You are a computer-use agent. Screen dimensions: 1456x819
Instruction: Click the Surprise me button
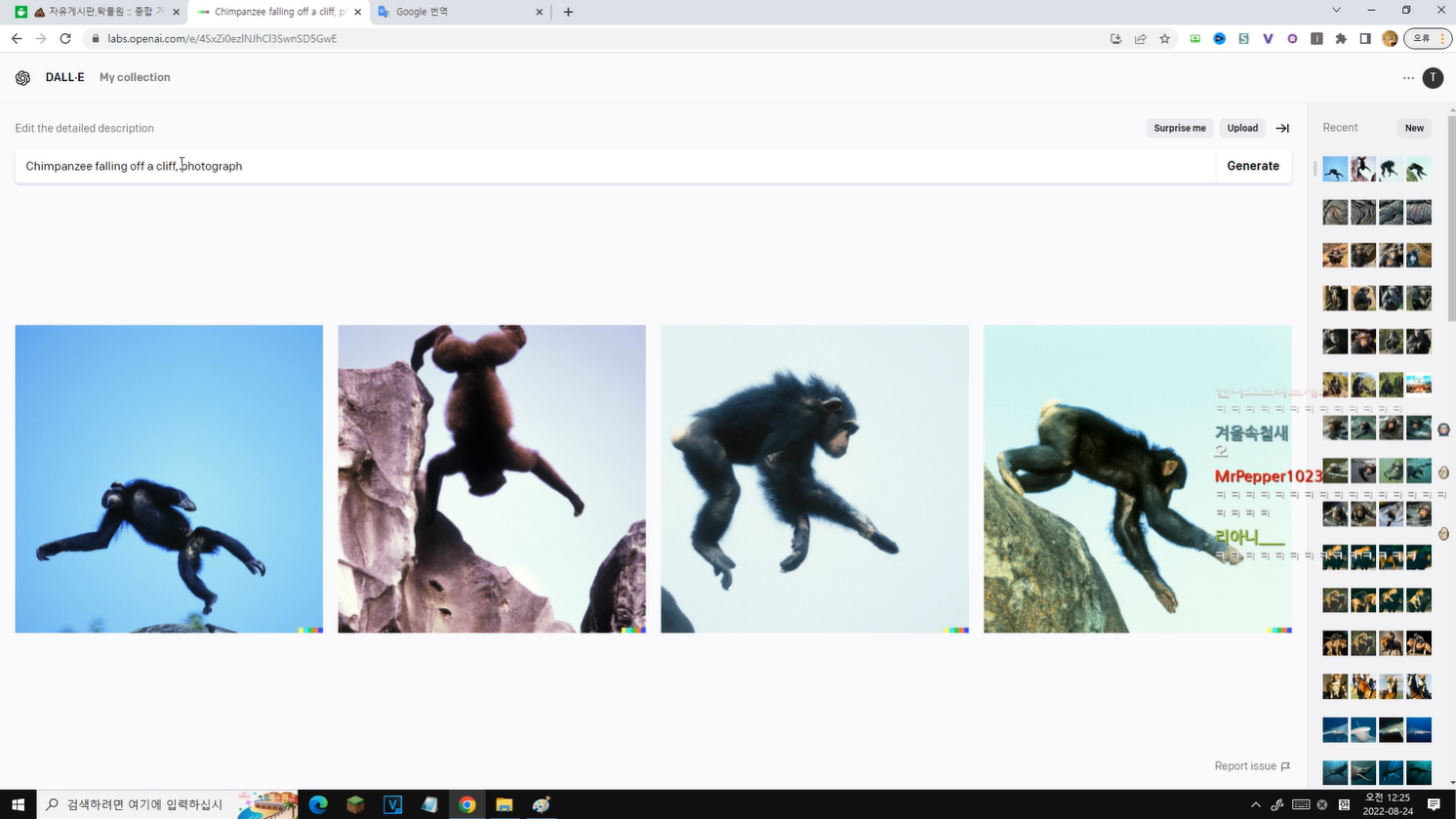click(1179, 128)
